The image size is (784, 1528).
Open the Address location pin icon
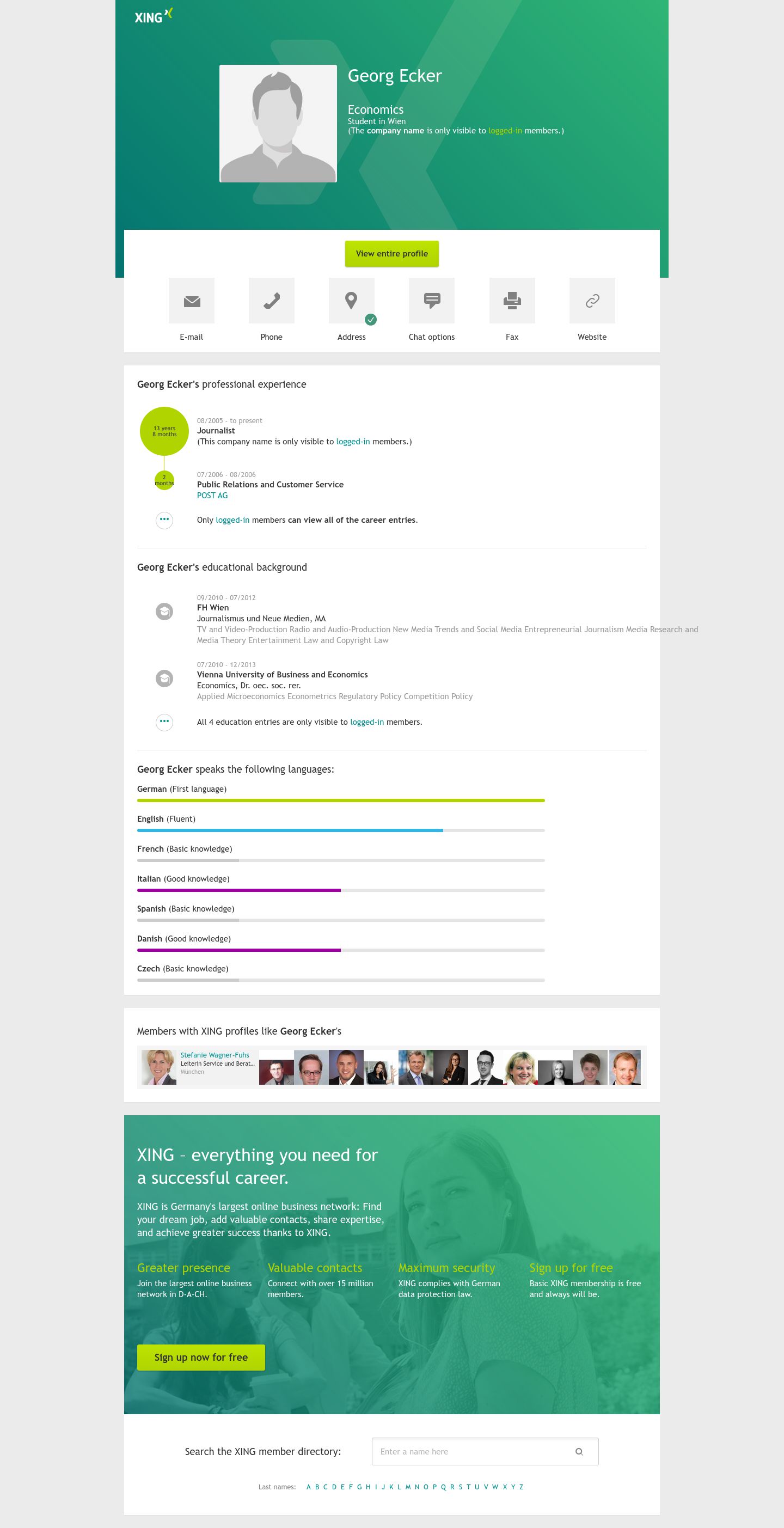coord(352,301)
